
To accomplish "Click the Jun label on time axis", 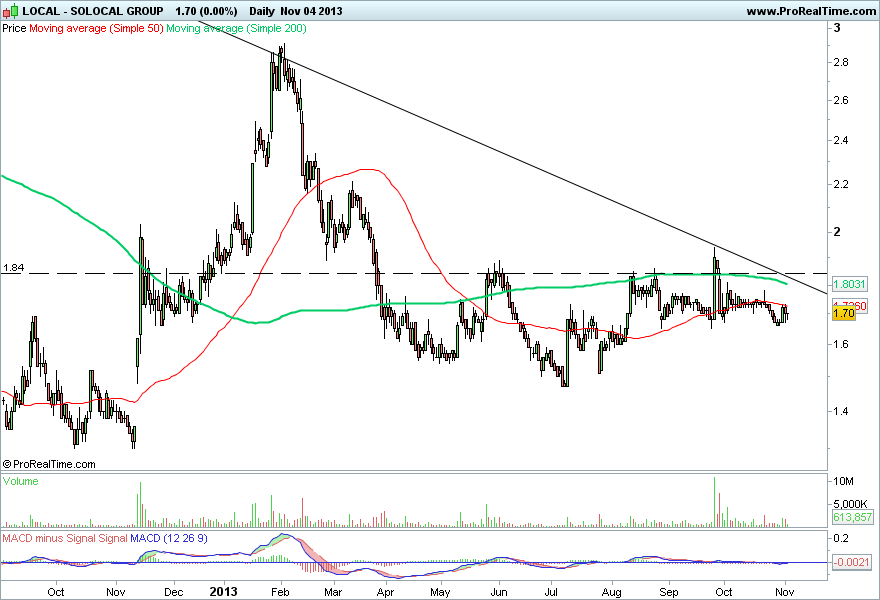I will (x=498, y=592).
